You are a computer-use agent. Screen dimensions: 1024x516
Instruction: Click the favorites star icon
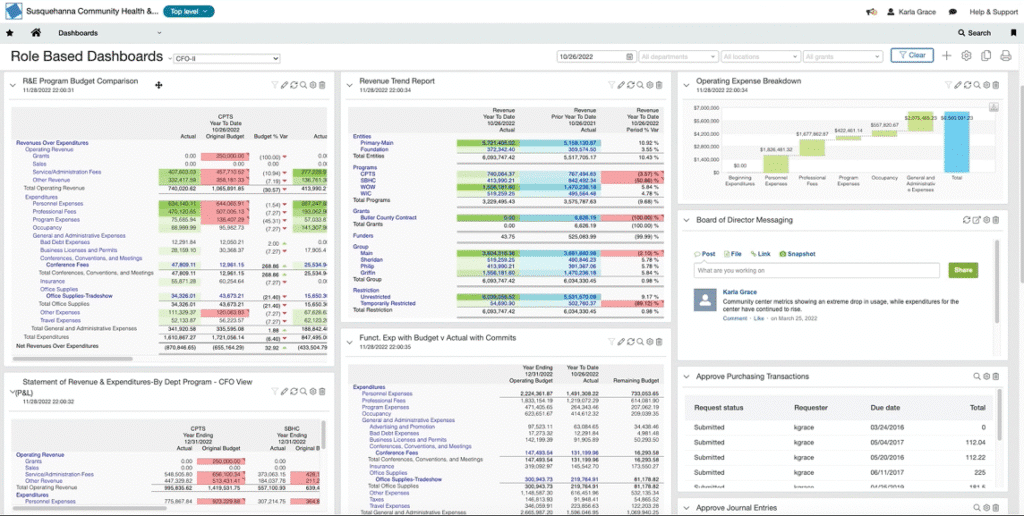9,33
